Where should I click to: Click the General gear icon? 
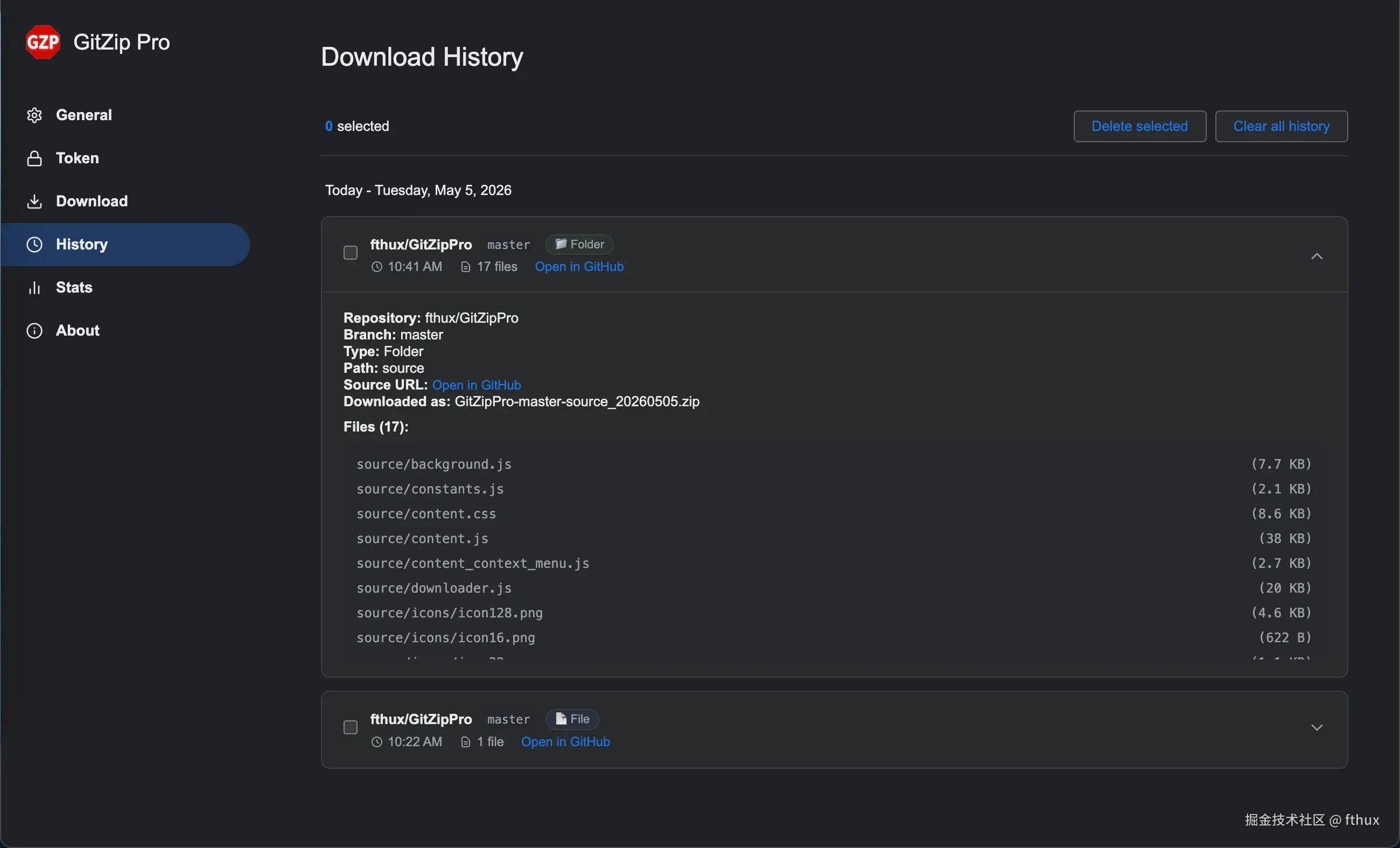pyautogui.click(x=34, y=115)
